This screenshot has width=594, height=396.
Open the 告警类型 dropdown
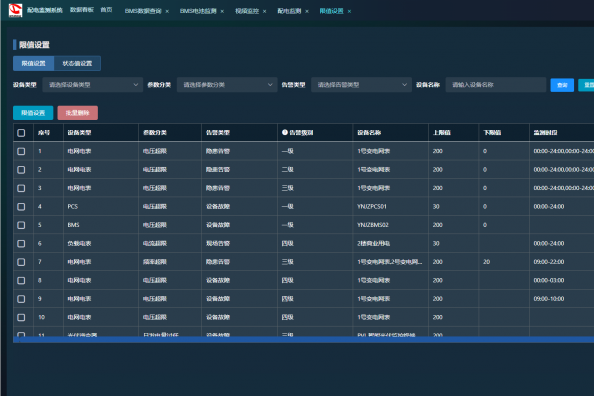(361, 85)
